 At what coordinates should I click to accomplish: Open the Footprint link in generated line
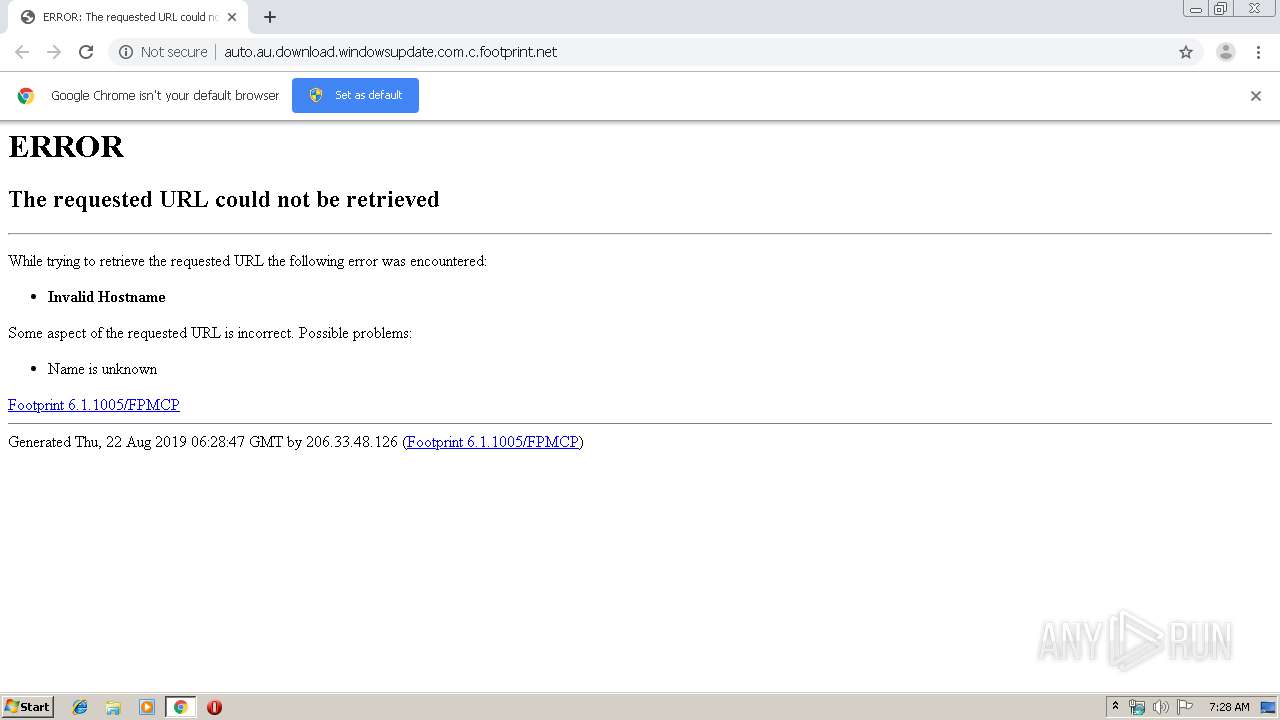tap(493, 442)
